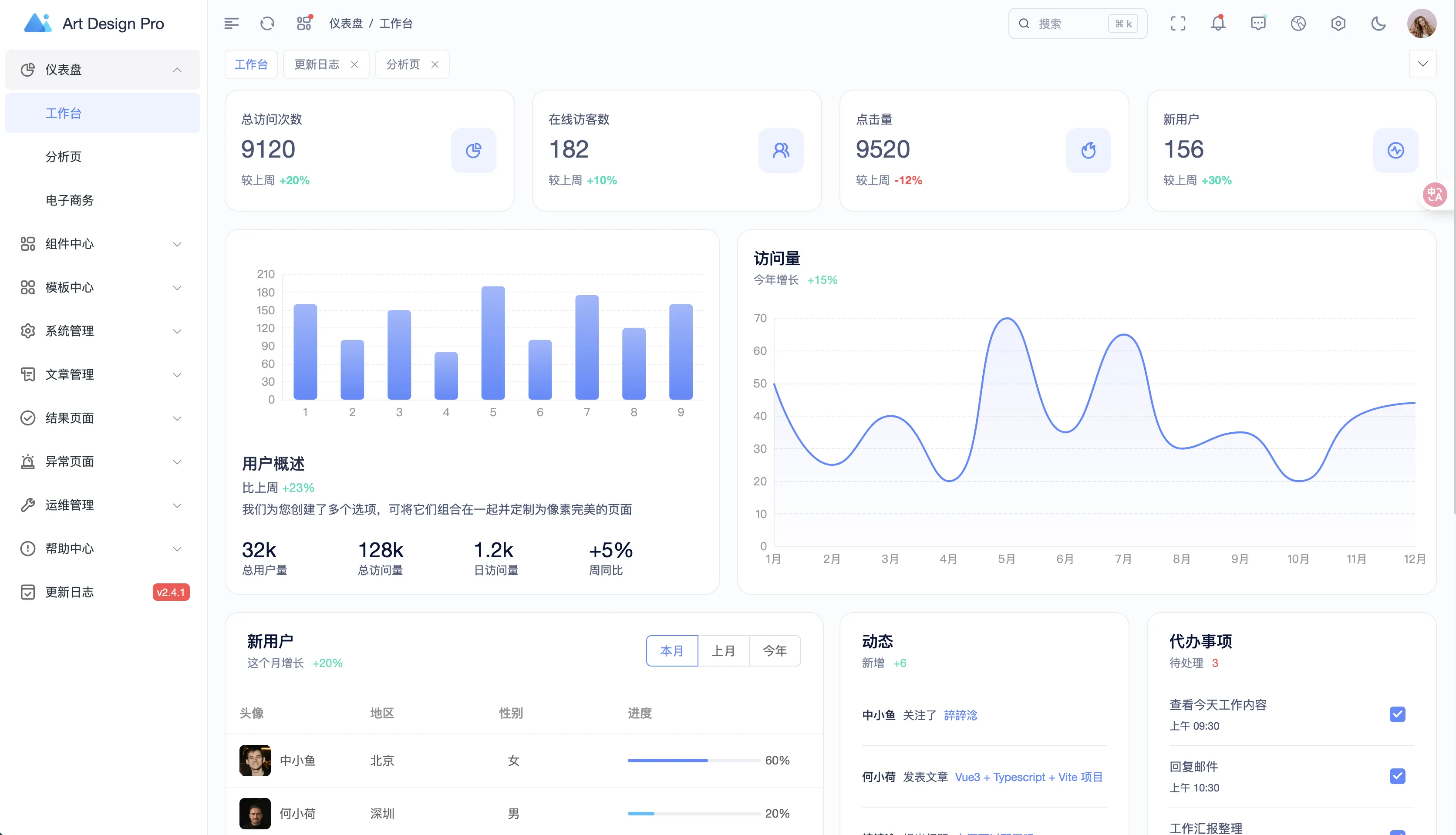
Task: Uncheck 回复邮件 todo checkbox
Action: 1398,777
